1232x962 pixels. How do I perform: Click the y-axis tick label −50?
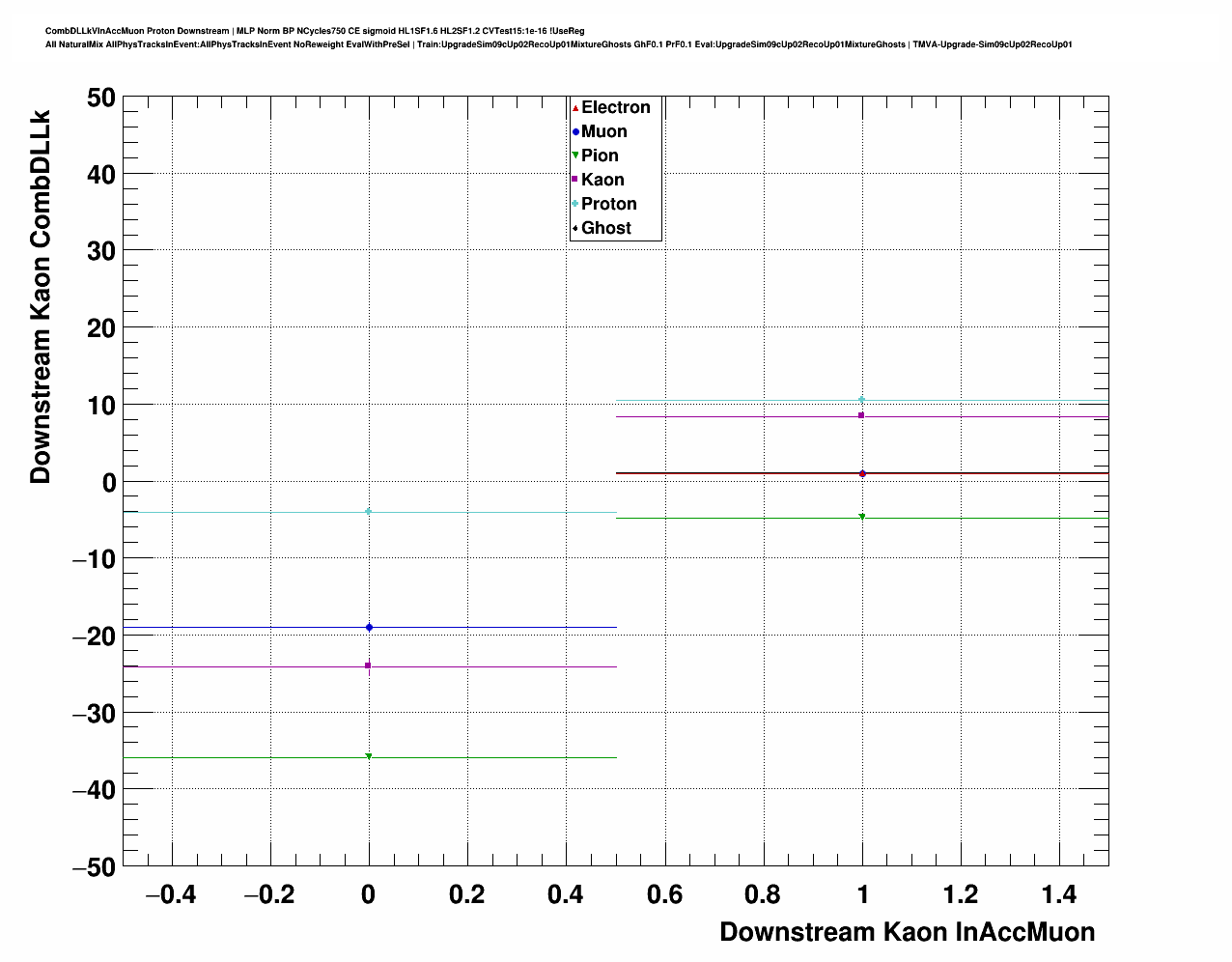tap(95, 867)
